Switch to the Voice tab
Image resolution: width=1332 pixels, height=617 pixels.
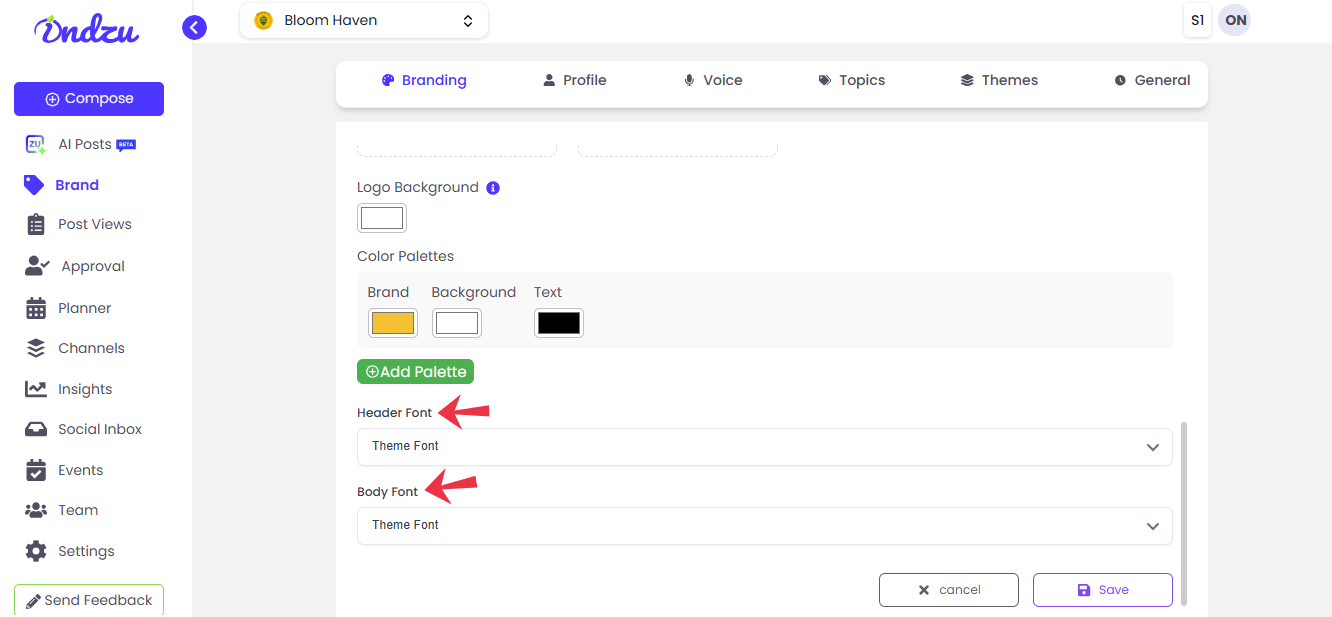[x=712, y=80]
